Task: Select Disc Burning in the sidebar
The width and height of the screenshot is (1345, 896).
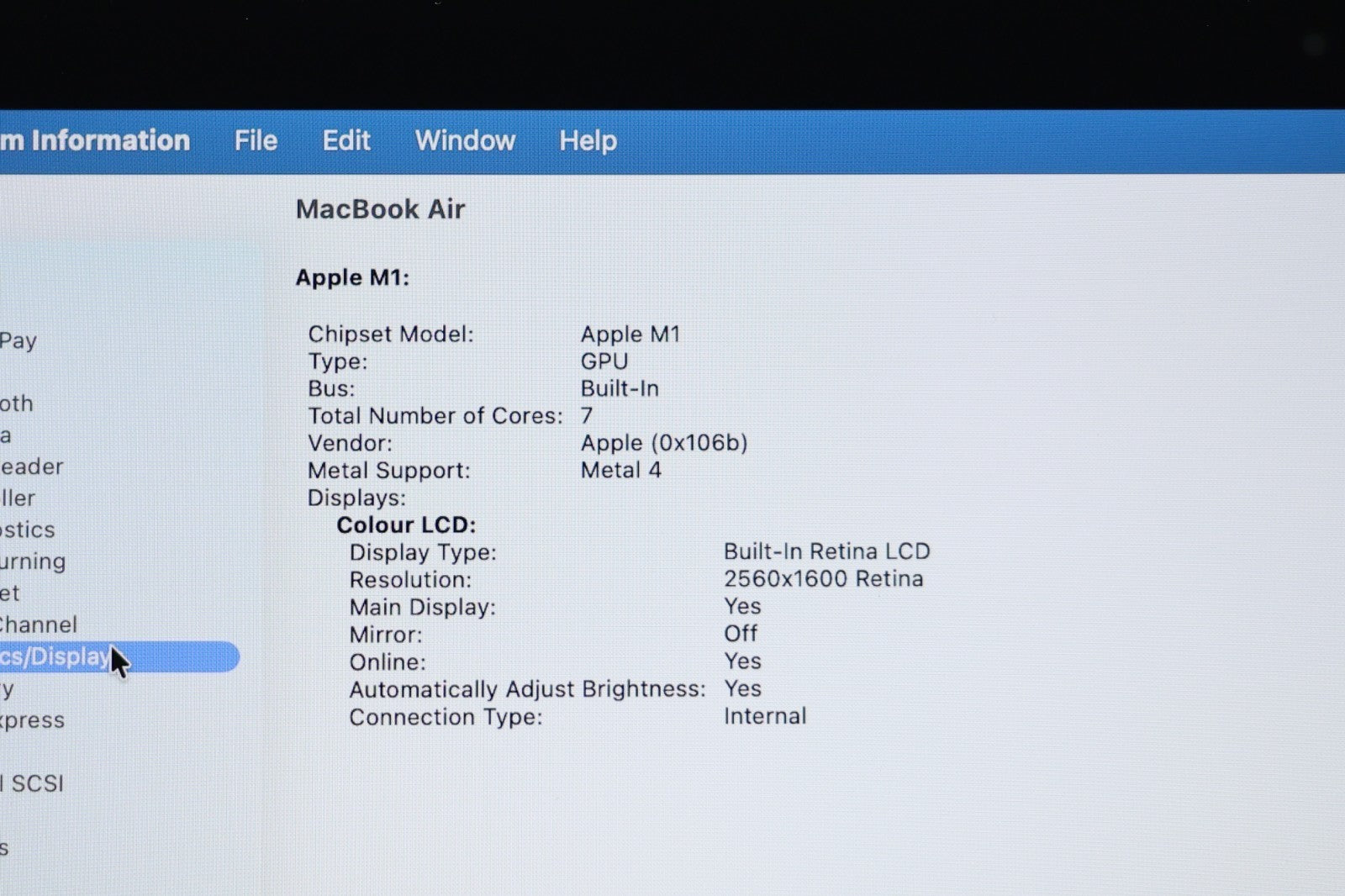Action: pyautogui.click(x=33, y=561)
